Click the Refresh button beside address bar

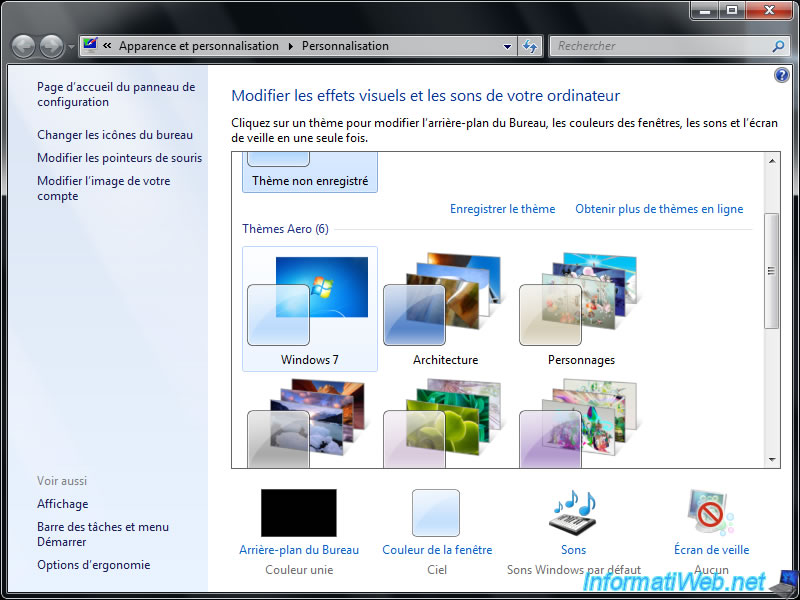[x=530, y=46]
